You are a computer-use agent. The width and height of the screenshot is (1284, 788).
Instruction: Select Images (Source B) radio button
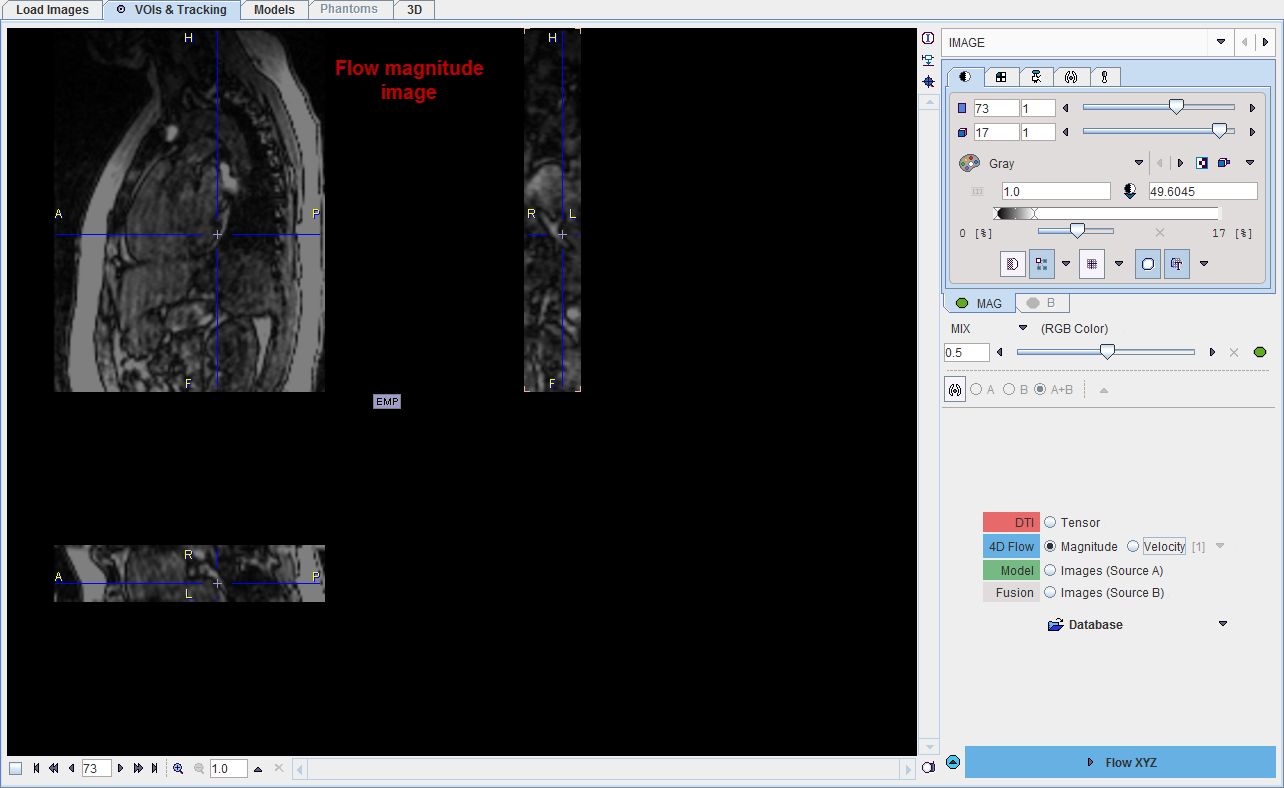click(1050, 592)
